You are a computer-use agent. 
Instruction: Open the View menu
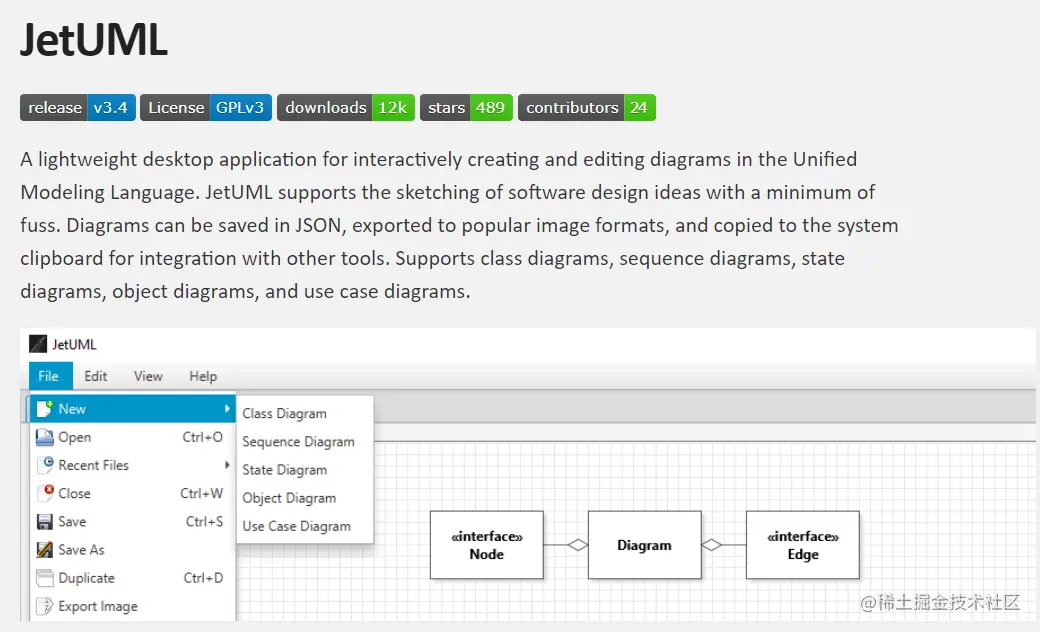148,376
